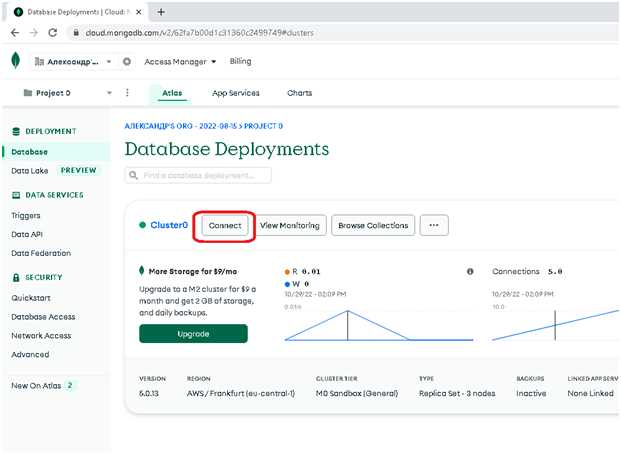Click the version value 5.0.13
Viewport: 621px width, 454px height.
149,393
